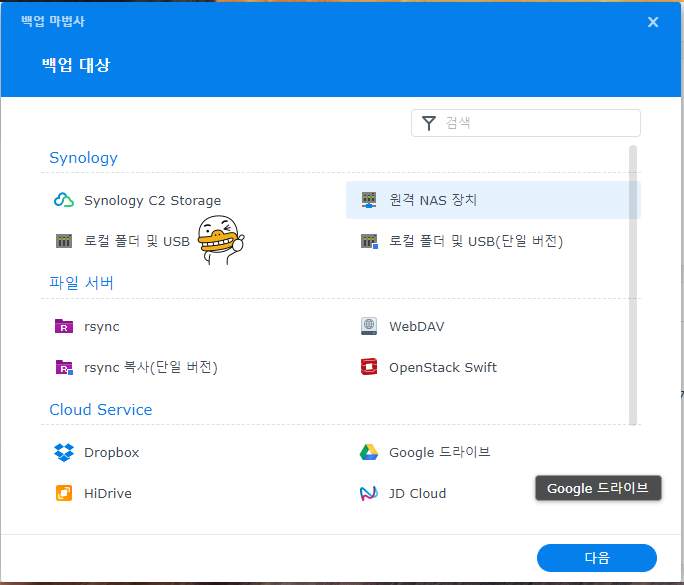Click the filter funnel icon in search
Viewport: 684px width, 585px height.
coord(429,123)
